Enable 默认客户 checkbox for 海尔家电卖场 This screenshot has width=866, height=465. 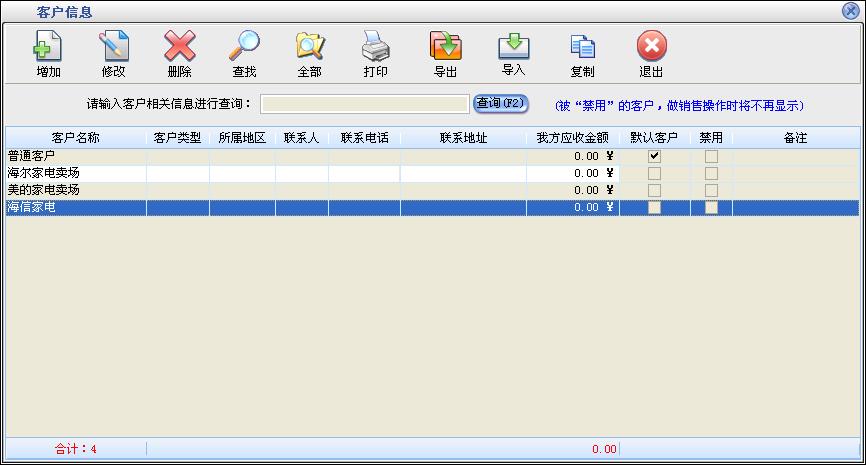coord(655,173)
